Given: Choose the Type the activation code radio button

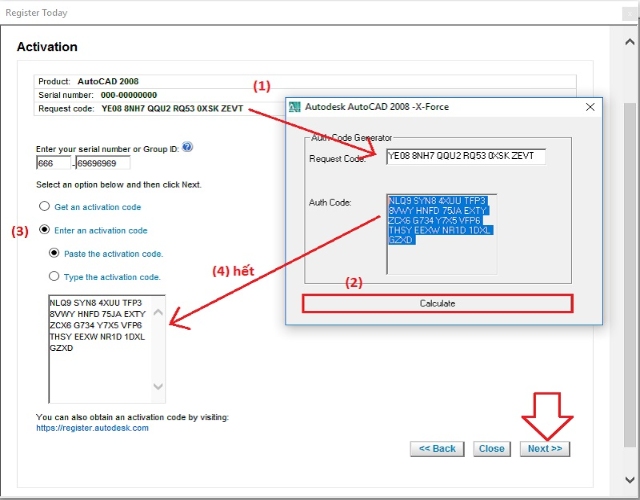Looking at the screenshot, I should [x=54, y=276].
